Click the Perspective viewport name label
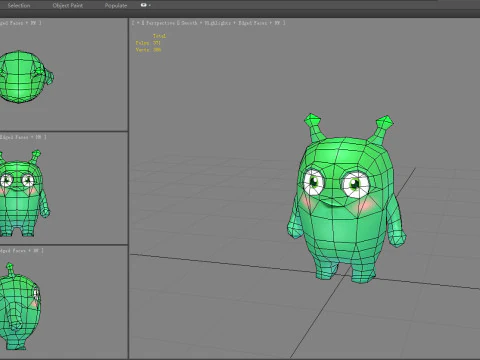This screenshot has height=360, width=480. coord(160,23)
